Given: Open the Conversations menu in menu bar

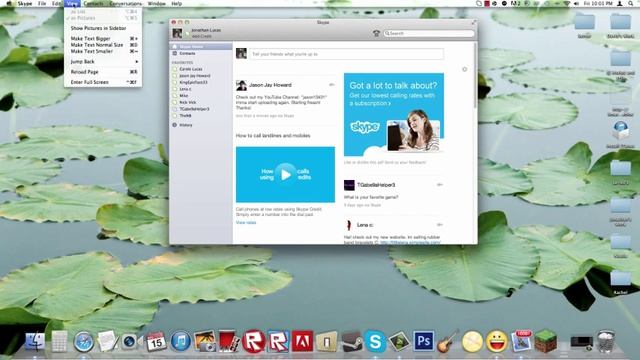Looking at the screenshot, I should 125,3.
